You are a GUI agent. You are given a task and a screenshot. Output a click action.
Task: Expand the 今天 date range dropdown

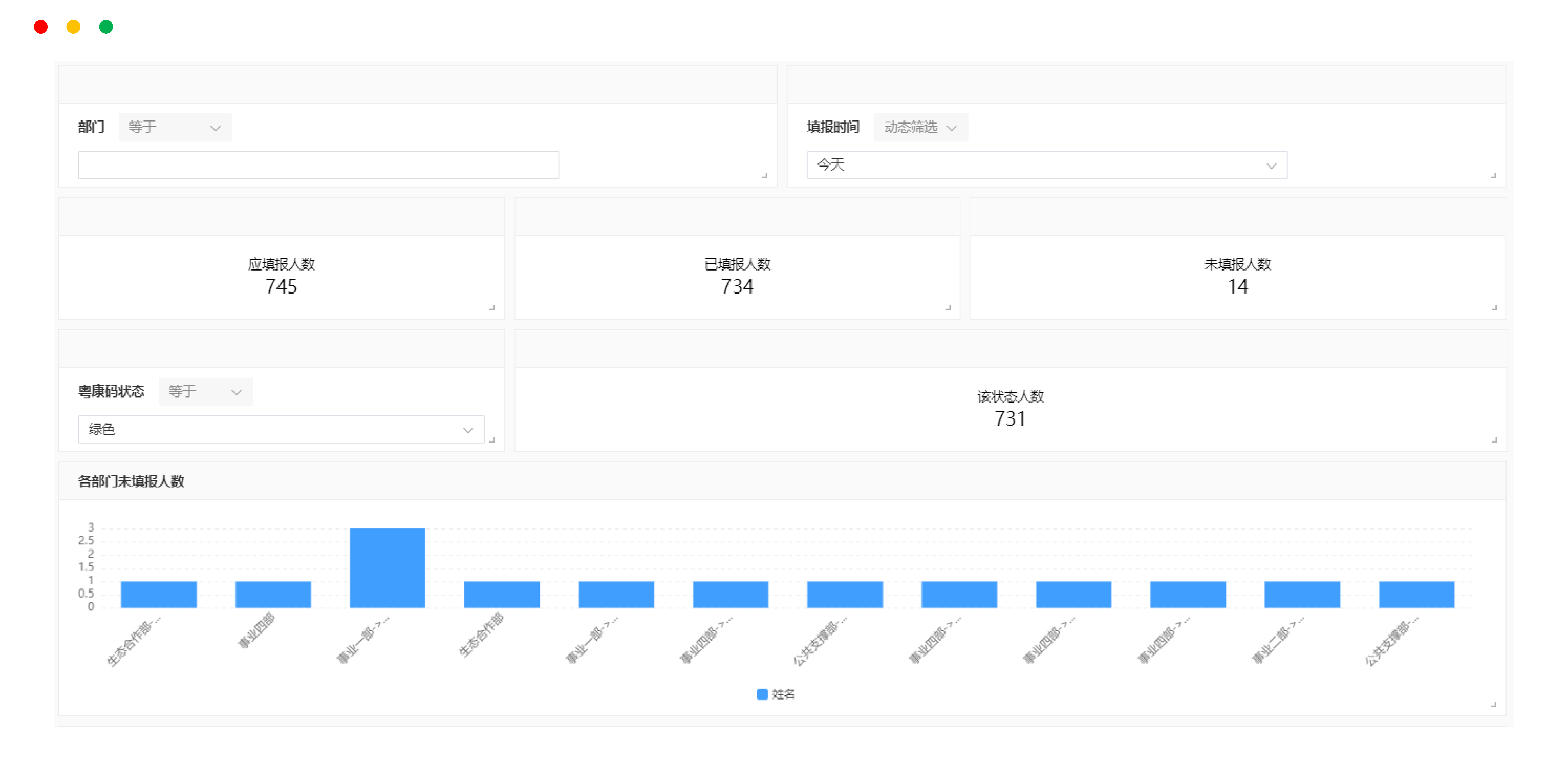1047,165
